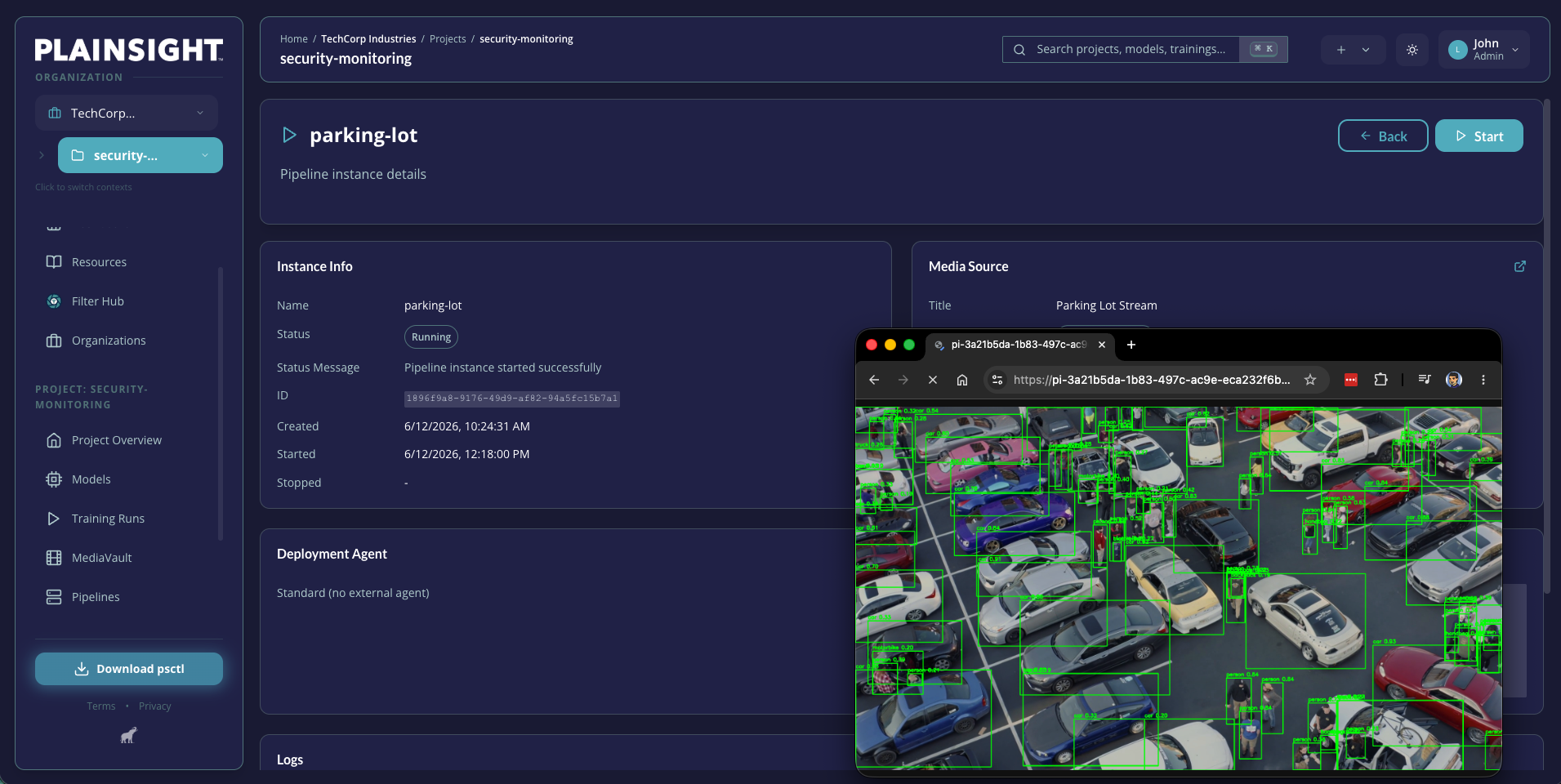Click the Download pscti button
Viewport: 1561px width, 784px height.
pos(129,669)
